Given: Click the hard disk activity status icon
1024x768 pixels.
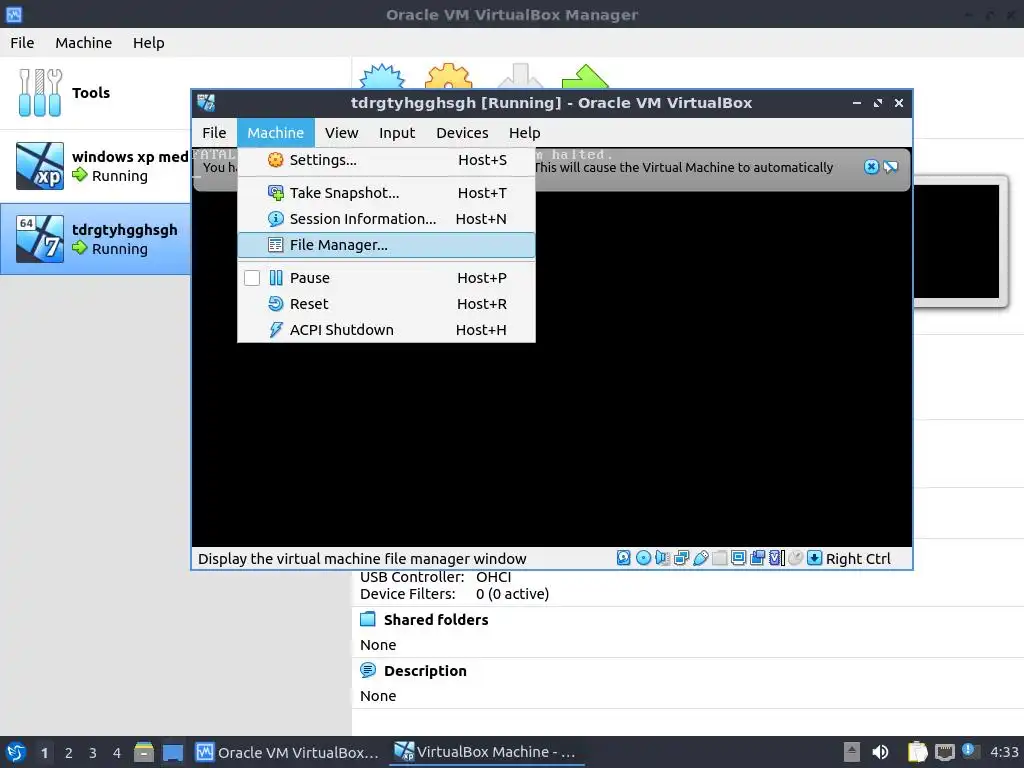Looking at the screenshot, I should coord(624,558).
